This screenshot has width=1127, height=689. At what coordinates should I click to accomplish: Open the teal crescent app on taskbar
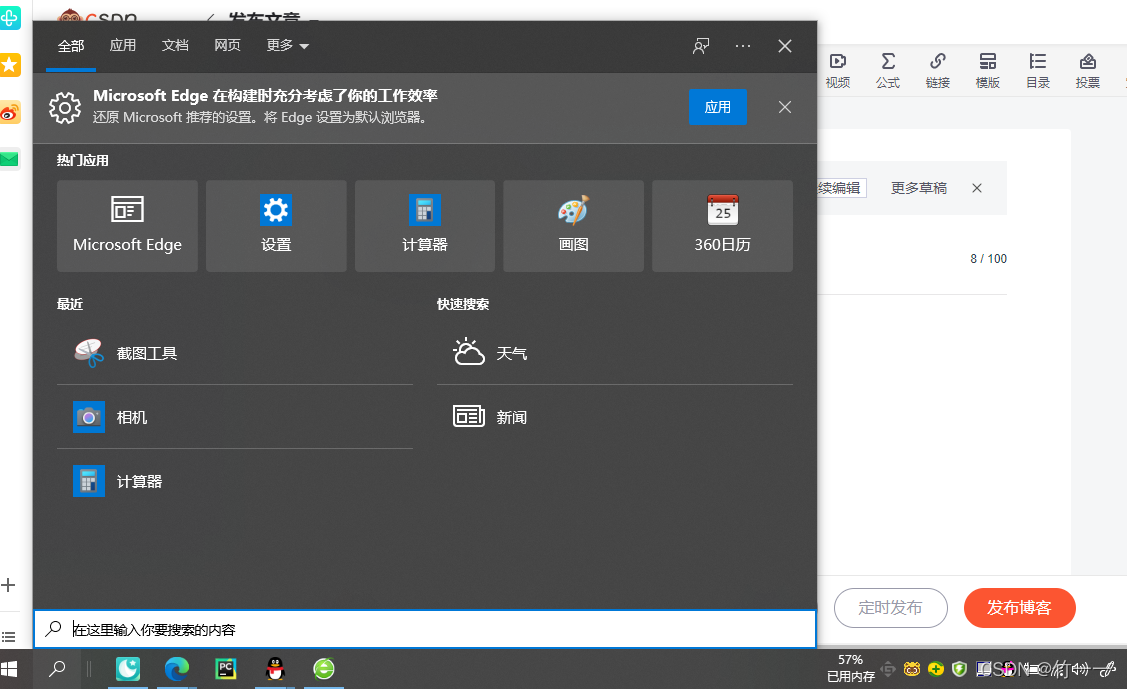coord(128,670)
